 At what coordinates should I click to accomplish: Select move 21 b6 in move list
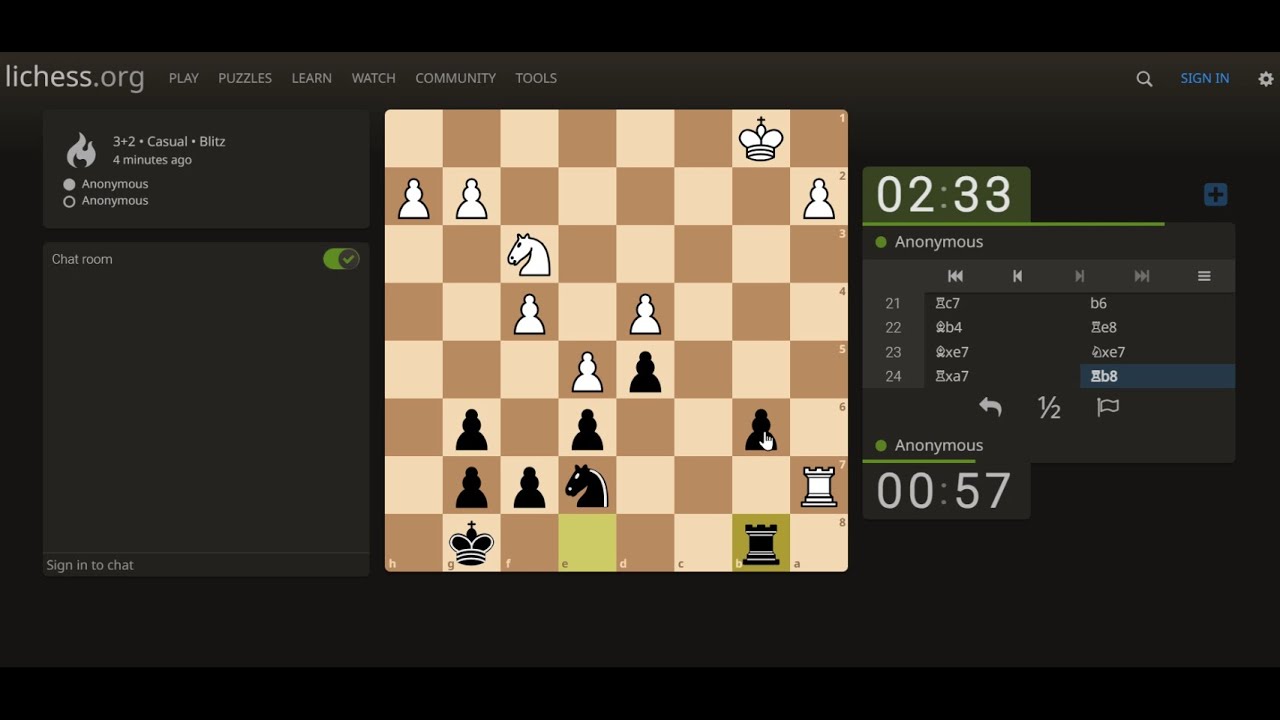(1158, 303)
